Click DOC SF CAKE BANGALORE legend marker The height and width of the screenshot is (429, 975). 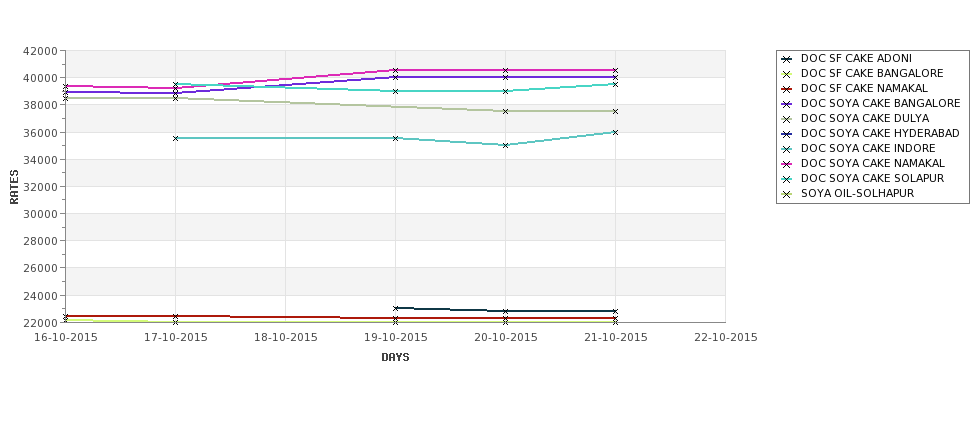point(787,74)
